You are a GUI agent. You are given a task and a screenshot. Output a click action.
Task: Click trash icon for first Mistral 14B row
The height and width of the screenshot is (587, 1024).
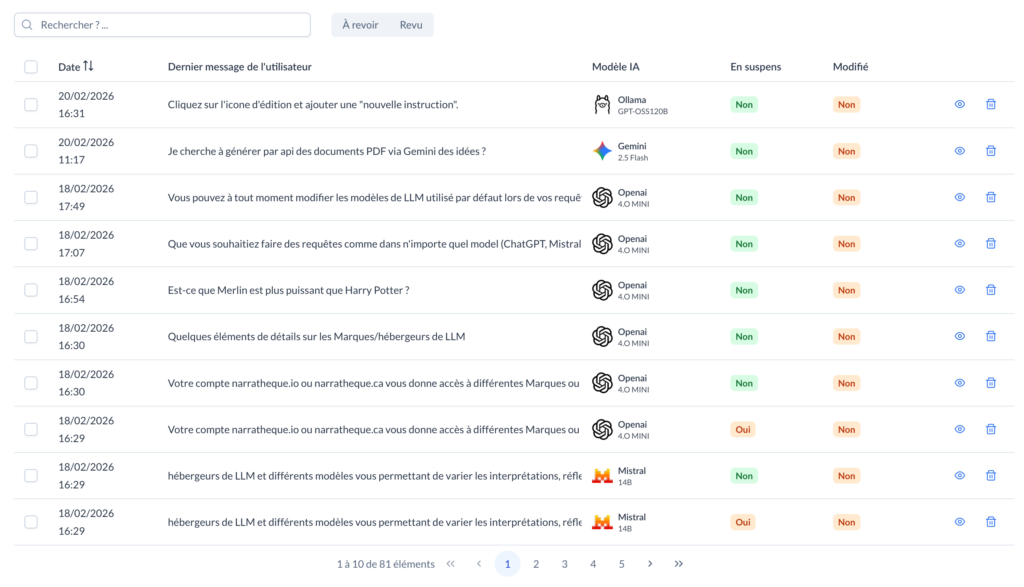pos(991,476)
